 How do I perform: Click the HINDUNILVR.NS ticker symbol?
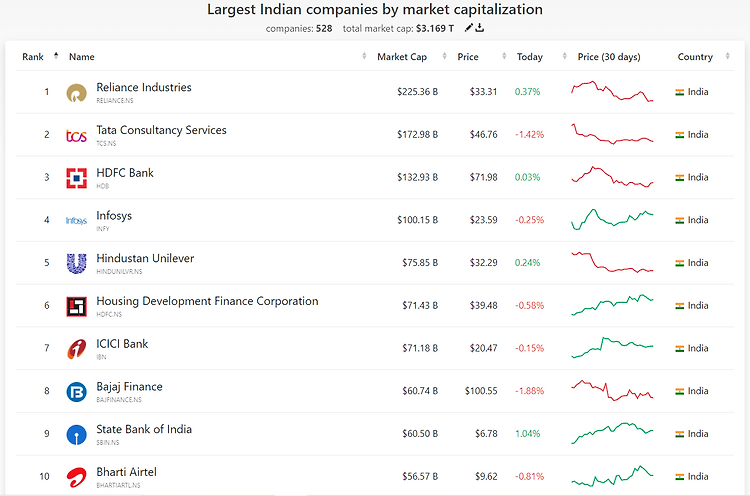pyautogui.click(x=119, y=272)
